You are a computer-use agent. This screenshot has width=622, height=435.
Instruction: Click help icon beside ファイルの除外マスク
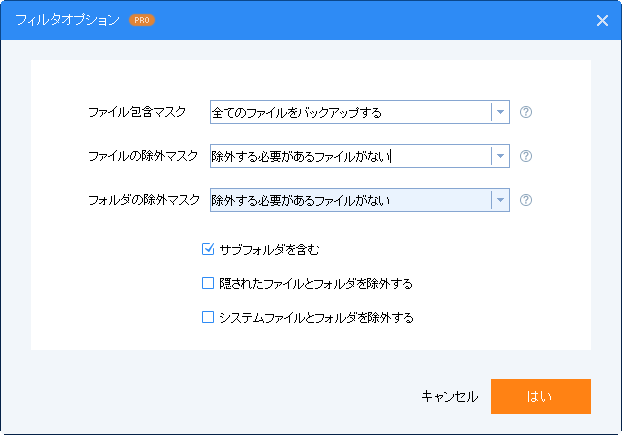click(x=526, y=156)
